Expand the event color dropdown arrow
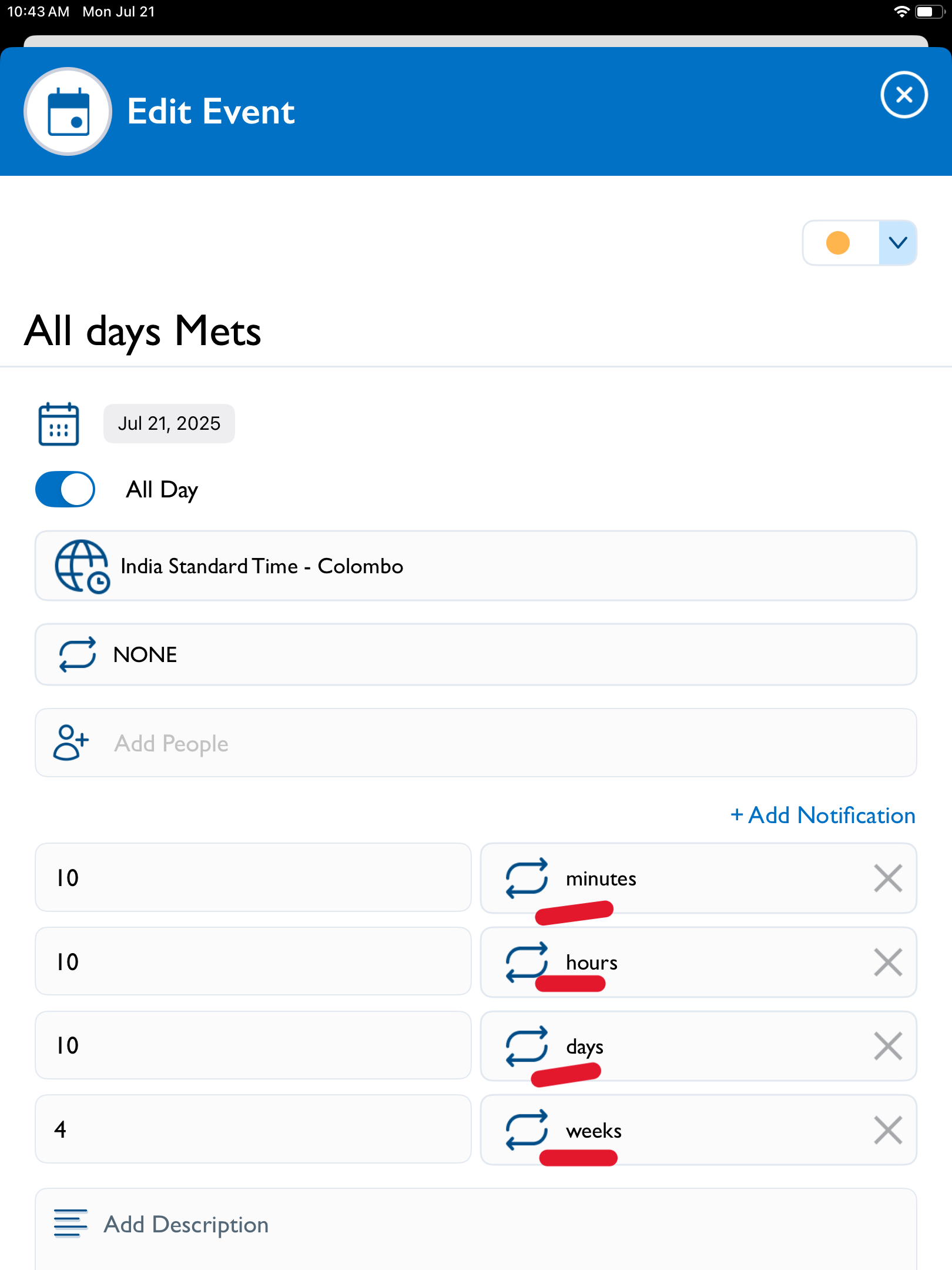Screen dimensions: 952x1270 pos(897,243)
